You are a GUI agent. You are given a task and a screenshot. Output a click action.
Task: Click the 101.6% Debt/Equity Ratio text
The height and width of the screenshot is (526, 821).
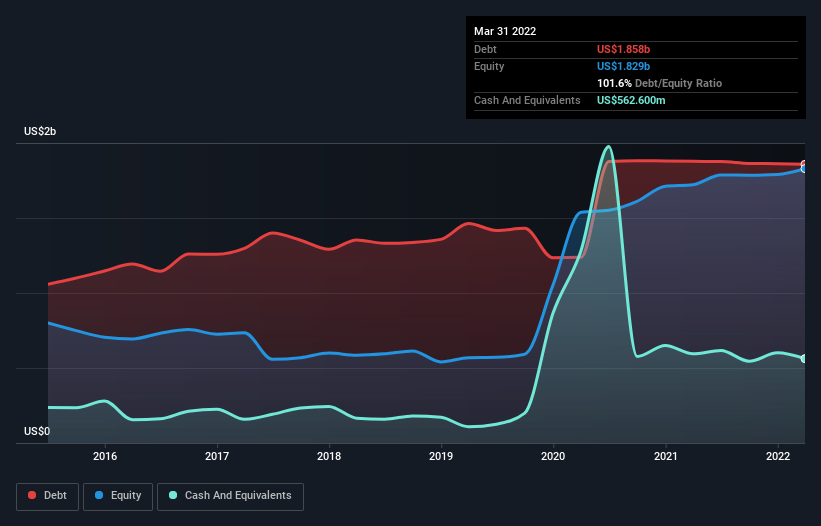[659, 83]
